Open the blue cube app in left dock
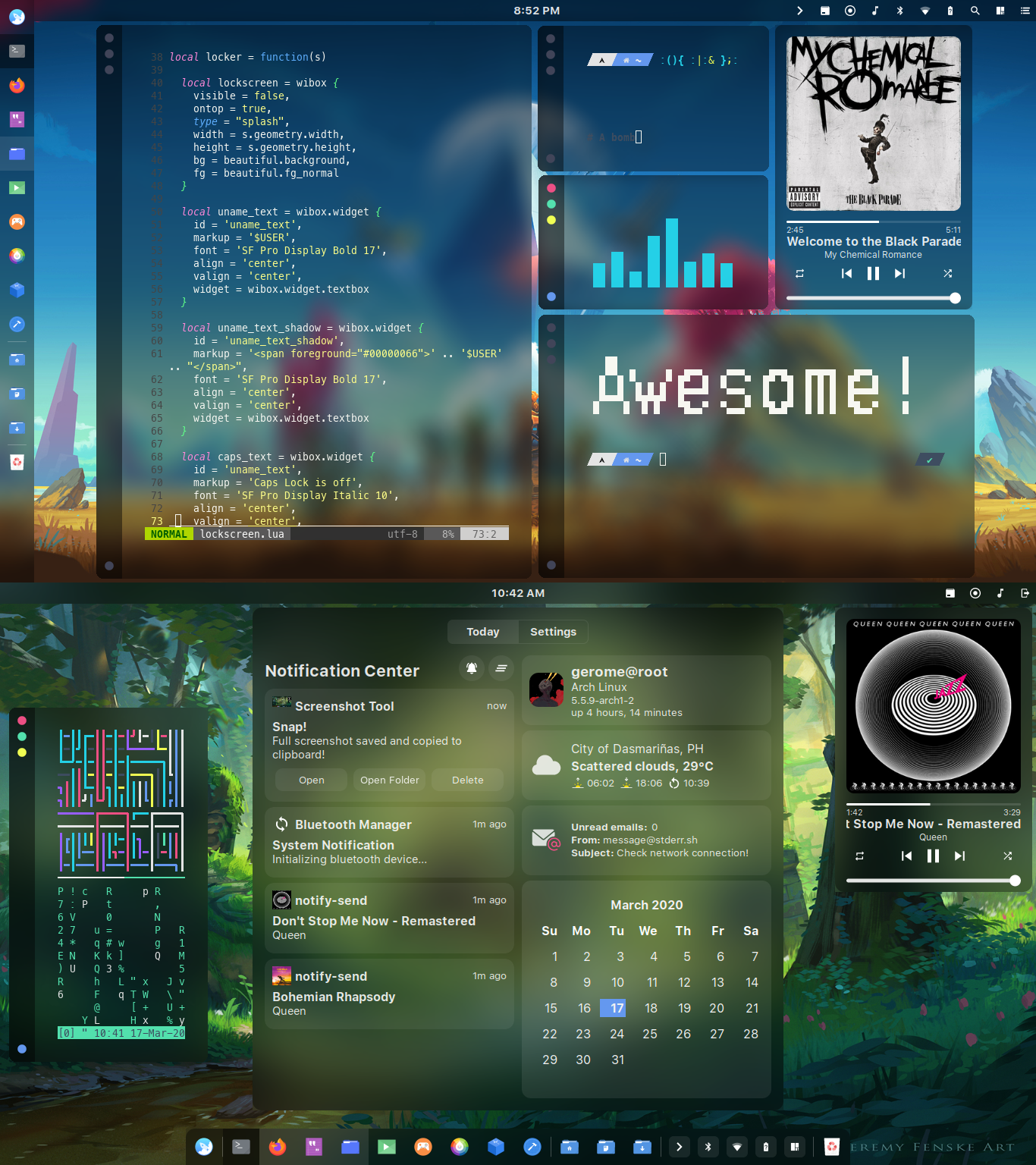Viewport: 1036px width, 1165px height. coord(17,290)
